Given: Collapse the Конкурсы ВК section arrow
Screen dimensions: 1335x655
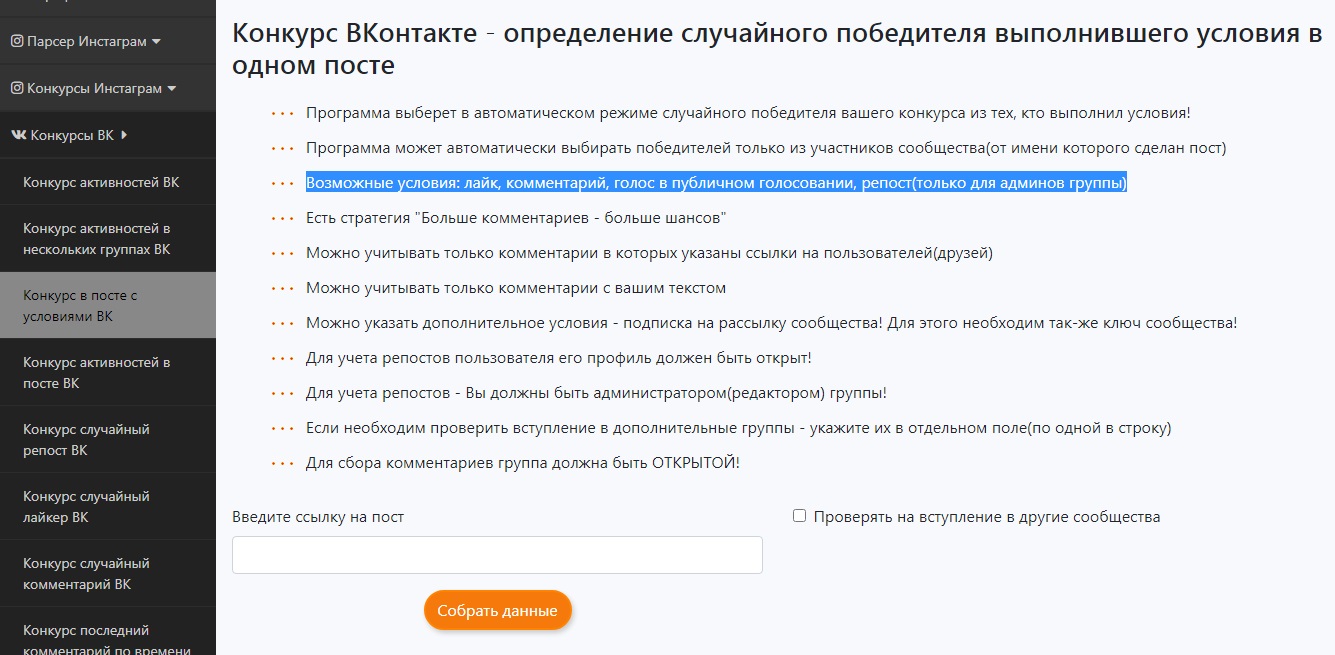Looking at the screenshot, I should pos(124,135).
